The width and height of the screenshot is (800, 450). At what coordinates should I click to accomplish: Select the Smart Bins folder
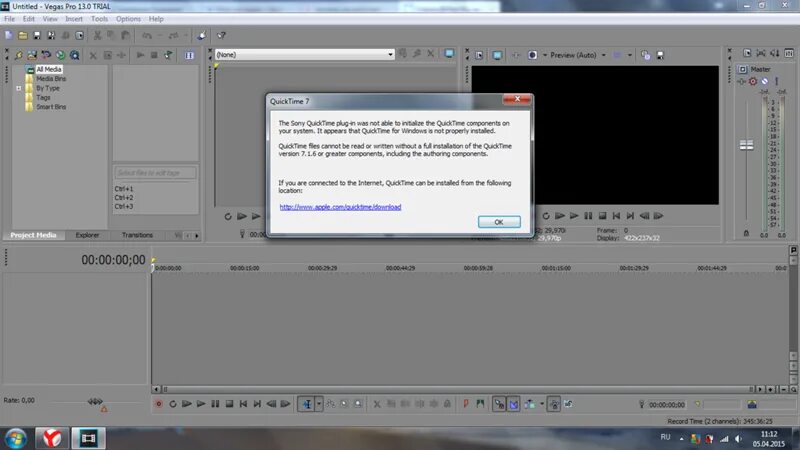coord(51,107)
